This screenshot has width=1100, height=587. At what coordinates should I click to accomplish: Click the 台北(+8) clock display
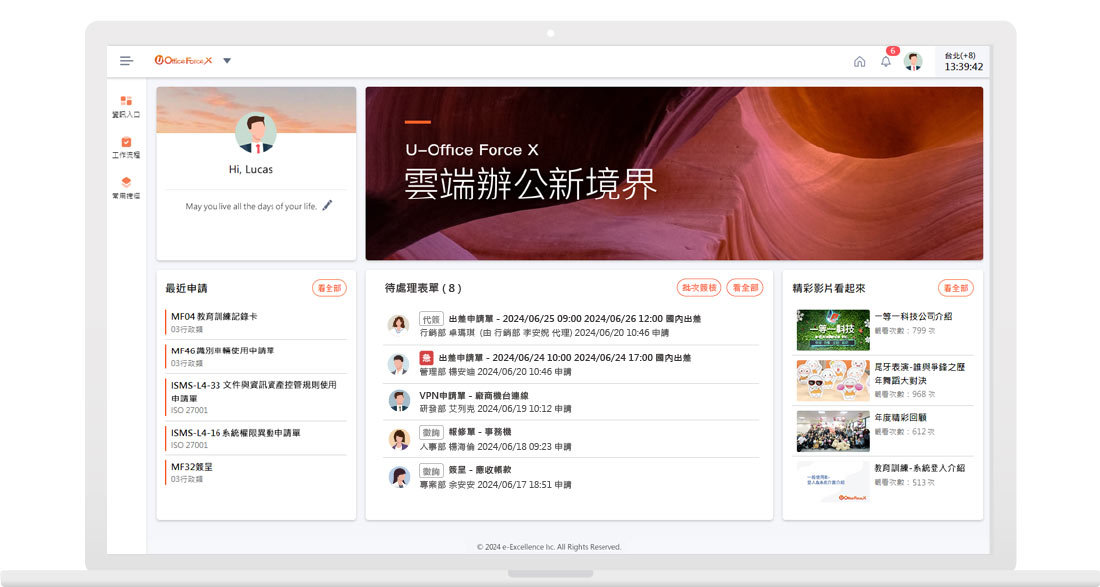point(963,61)
